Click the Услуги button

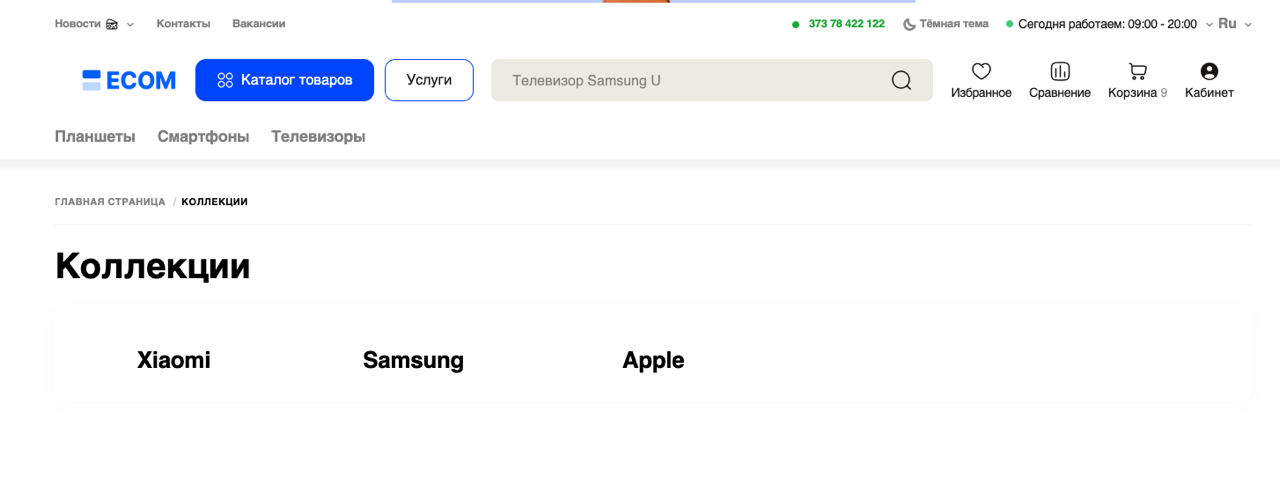tap(429, 80)
